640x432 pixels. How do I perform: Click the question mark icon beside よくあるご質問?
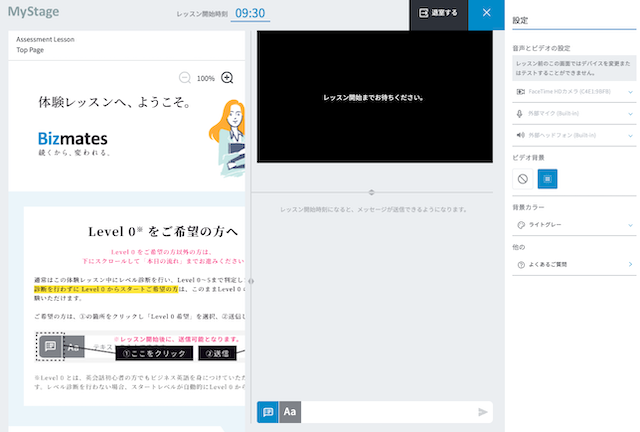point(521,265)
